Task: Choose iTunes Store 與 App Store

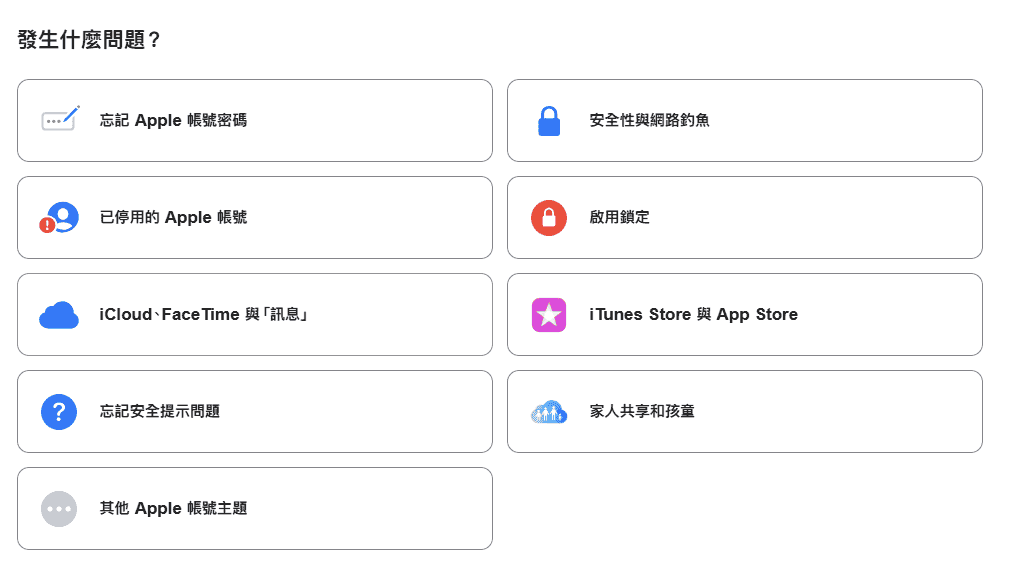Action: (693, 314)
